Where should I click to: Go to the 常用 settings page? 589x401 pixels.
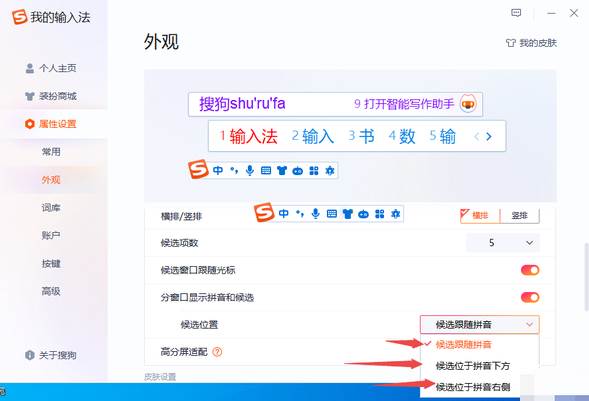51,152
